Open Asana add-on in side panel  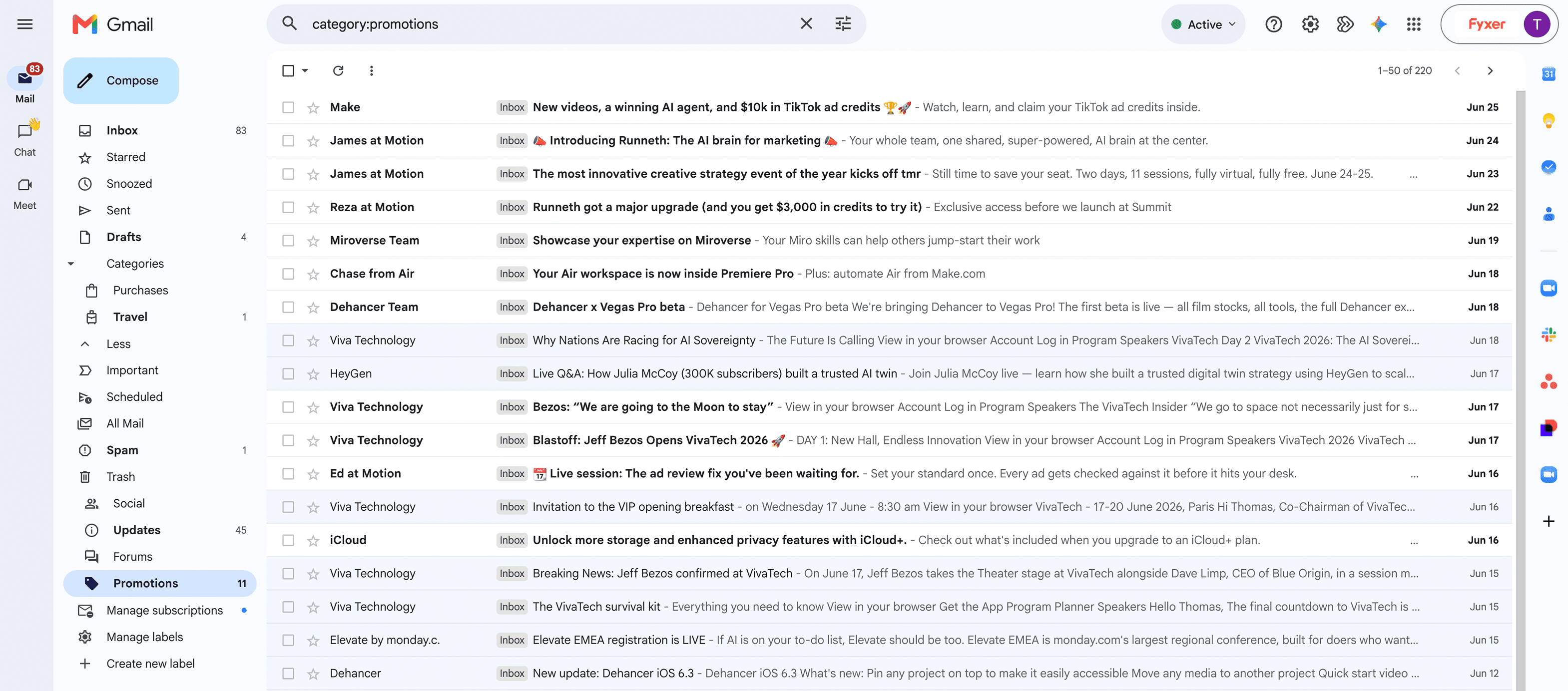[1549, 381]
